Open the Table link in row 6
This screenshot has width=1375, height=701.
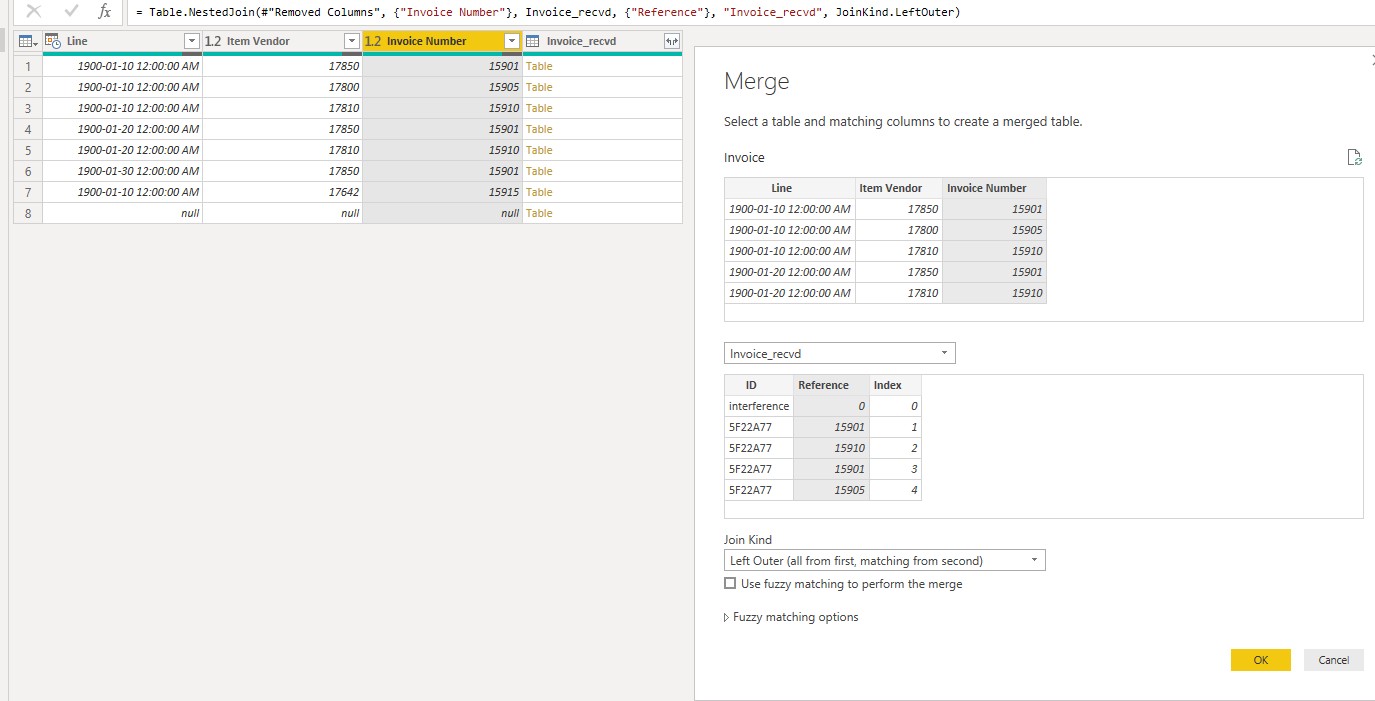(539, 171)
